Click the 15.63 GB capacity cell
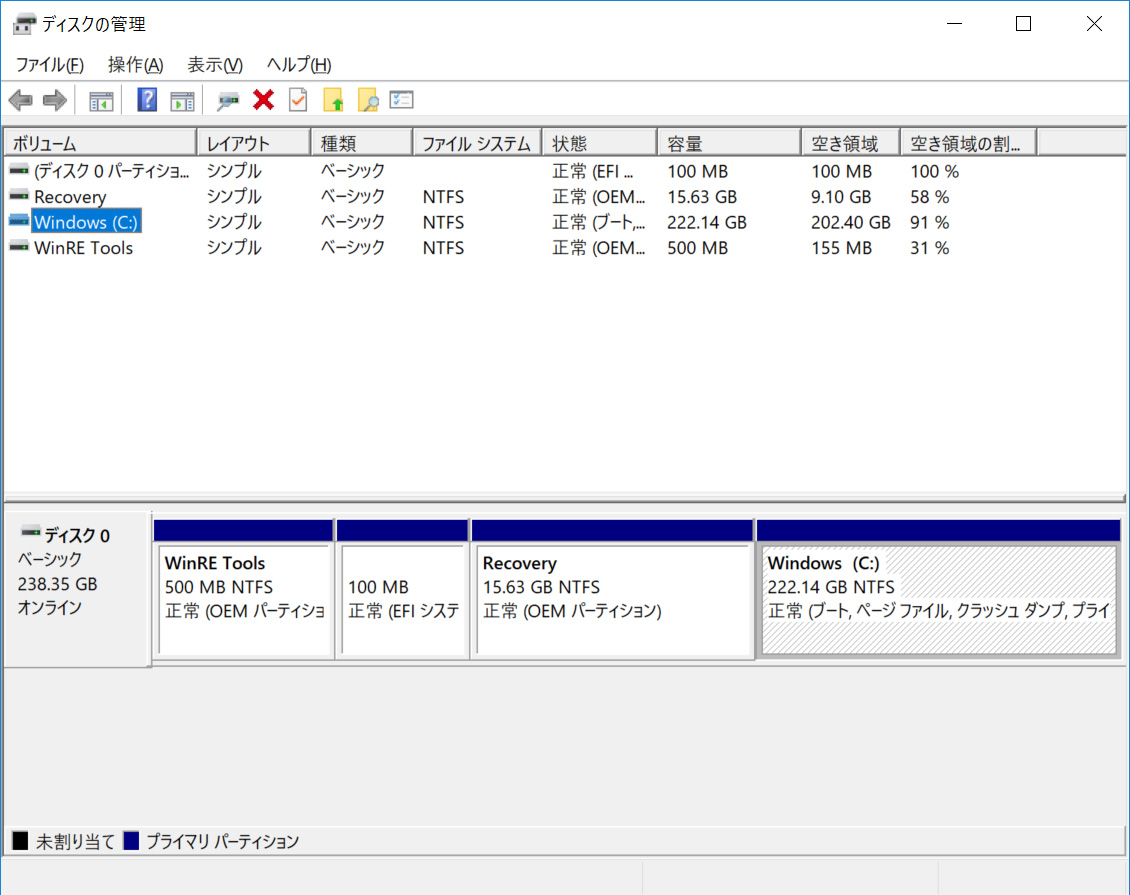The width and height of the screenshot is (1130, 895). point(702,197)
